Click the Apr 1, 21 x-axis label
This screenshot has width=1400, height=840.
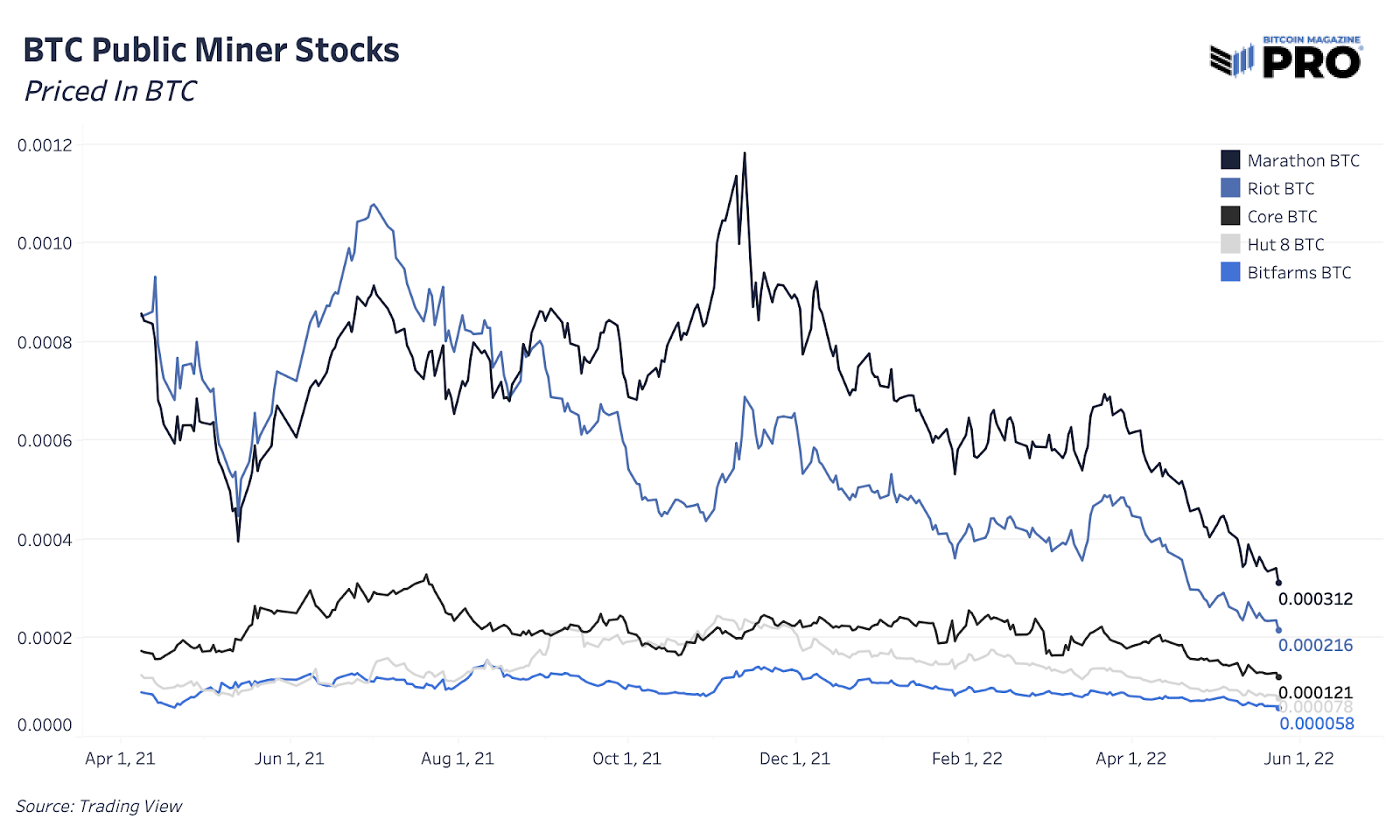120,759
